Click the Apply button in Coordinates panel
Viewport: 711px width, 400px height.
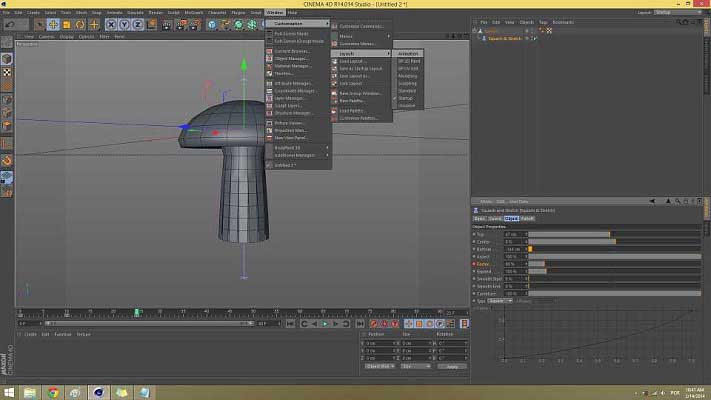(x=451, y=366)
